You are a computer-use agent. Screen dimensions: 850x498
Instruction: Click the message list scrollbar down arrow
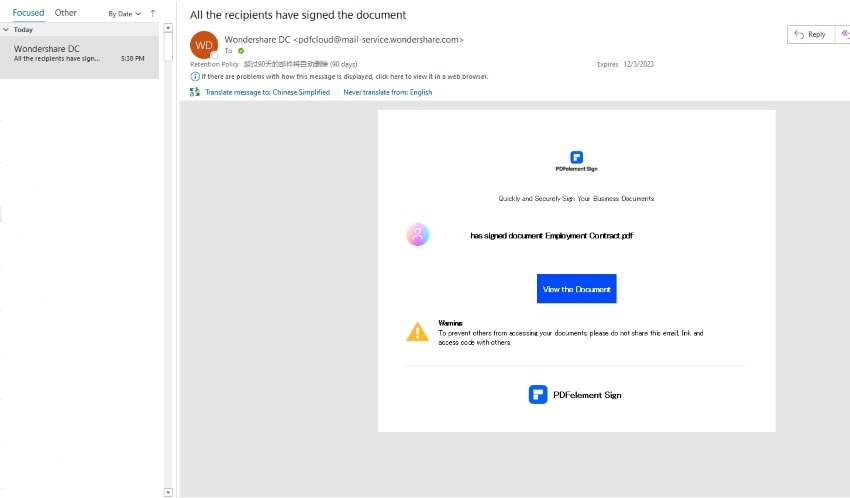click(167, 492)
